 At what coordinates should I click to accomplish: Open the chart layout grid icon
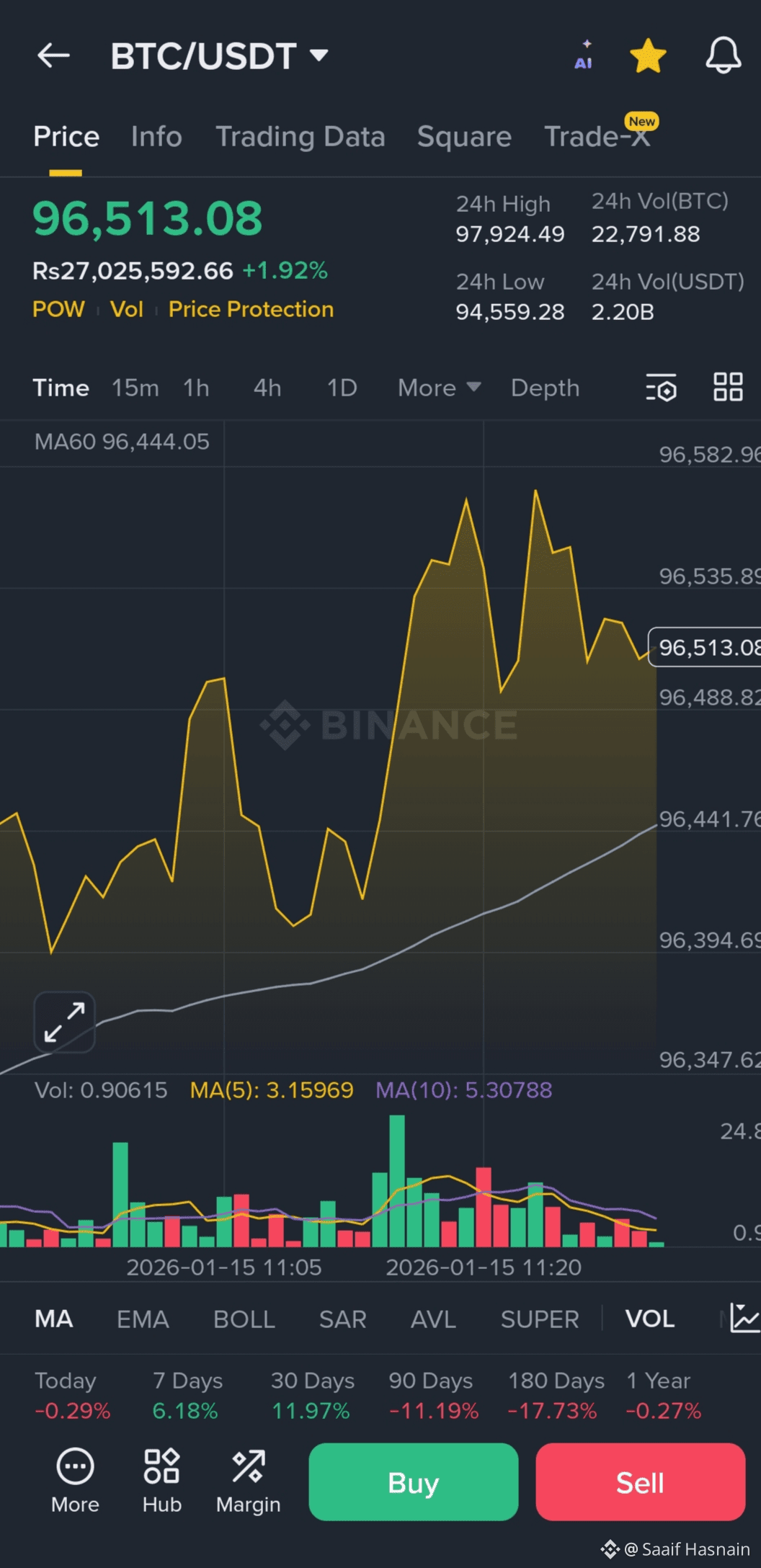(728, 387)
